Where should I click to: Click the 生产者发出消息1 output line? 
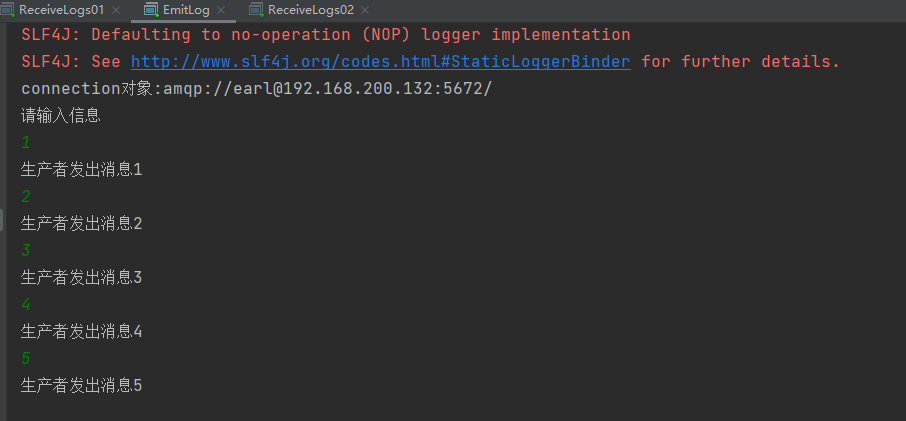click(x=81, y=170)
